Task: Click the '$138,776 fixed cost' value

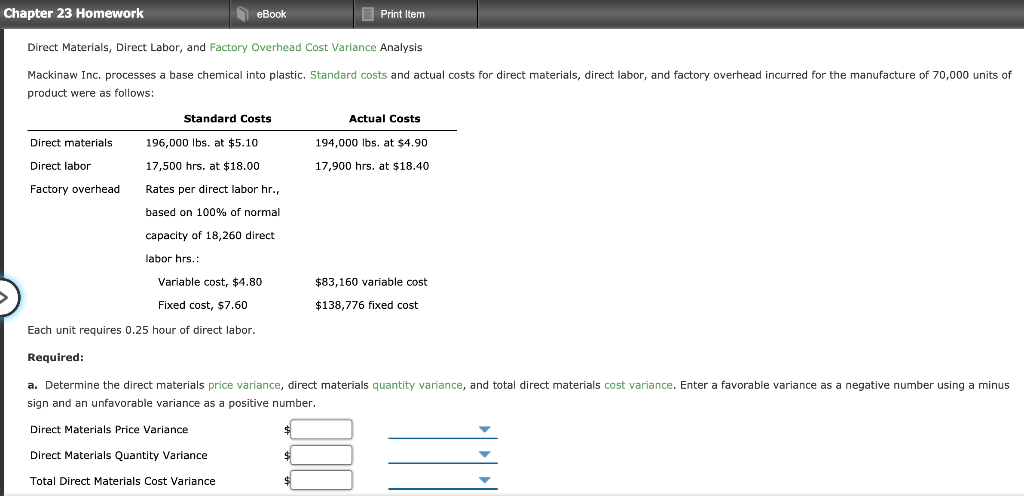Action: pyautogui.click(x=367, y=305)
